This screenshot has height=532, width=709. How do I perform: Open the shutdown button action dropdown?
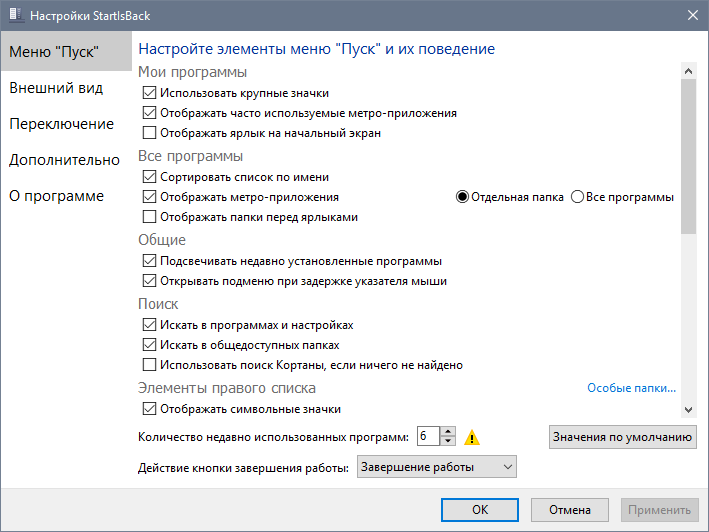(436, 467)
